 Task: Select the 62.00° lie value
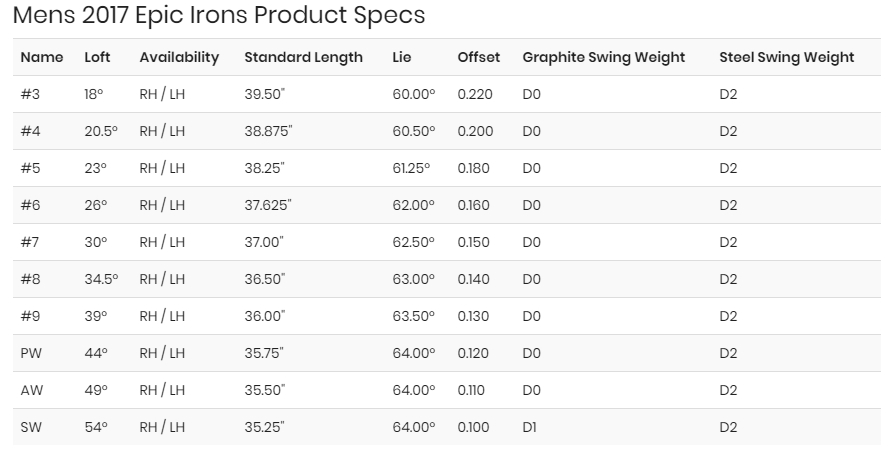point(414,206)
